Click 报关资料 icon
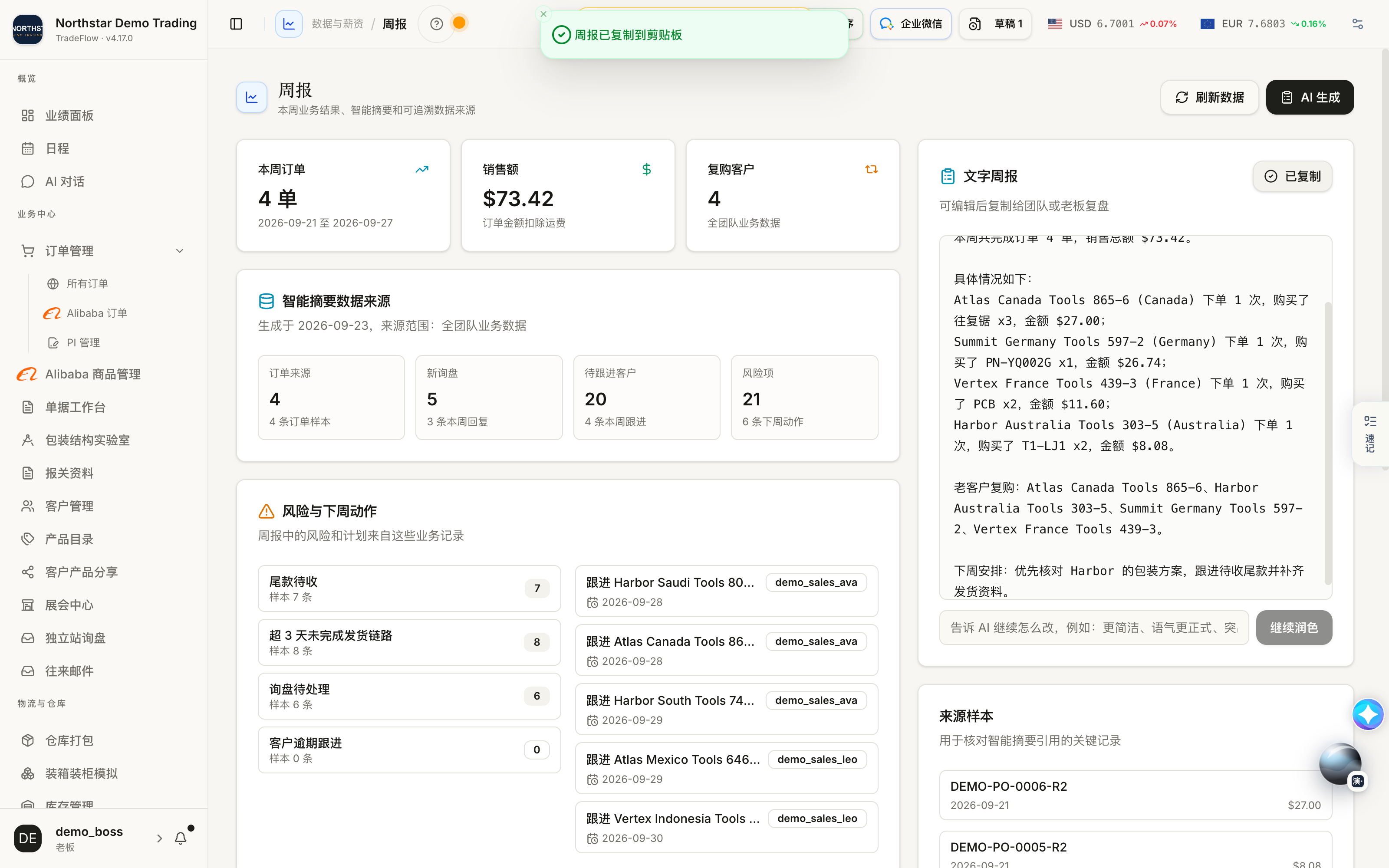Image resolution: width=1389 pixels, height=868 pixels. pos(27,473)
